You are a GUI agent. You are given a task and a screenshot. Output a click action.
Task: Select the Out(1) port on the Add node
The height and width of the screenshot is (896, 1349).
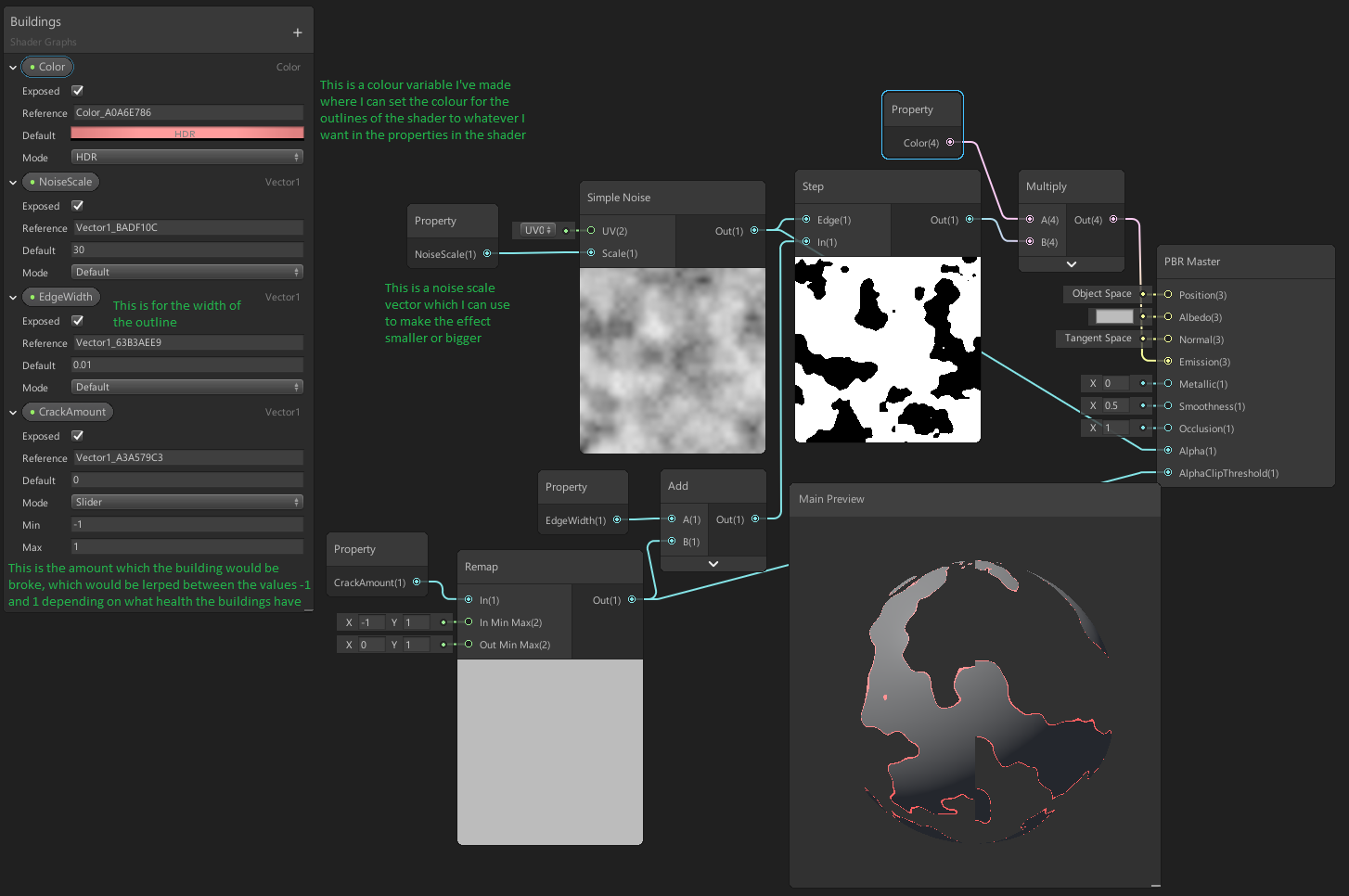[x=754, y=518]
